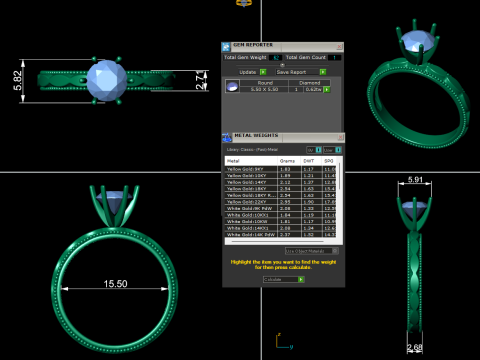Click the blue gemstone in the top view

[107, 80]
